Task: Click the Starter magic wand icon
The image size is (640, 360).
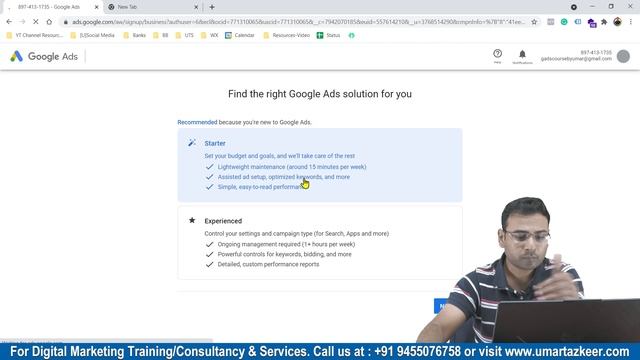Action: (x=192, y=142)
